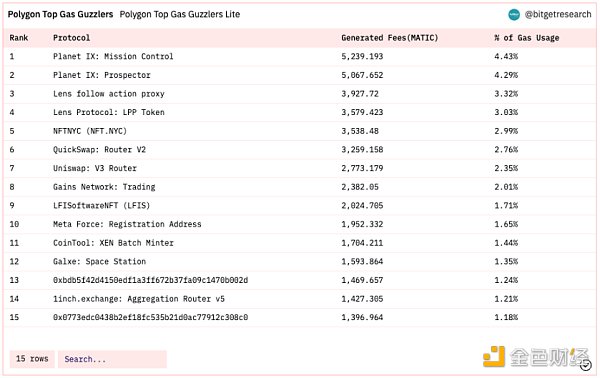Click the 4.29% gas usage value

coord(506,75)
